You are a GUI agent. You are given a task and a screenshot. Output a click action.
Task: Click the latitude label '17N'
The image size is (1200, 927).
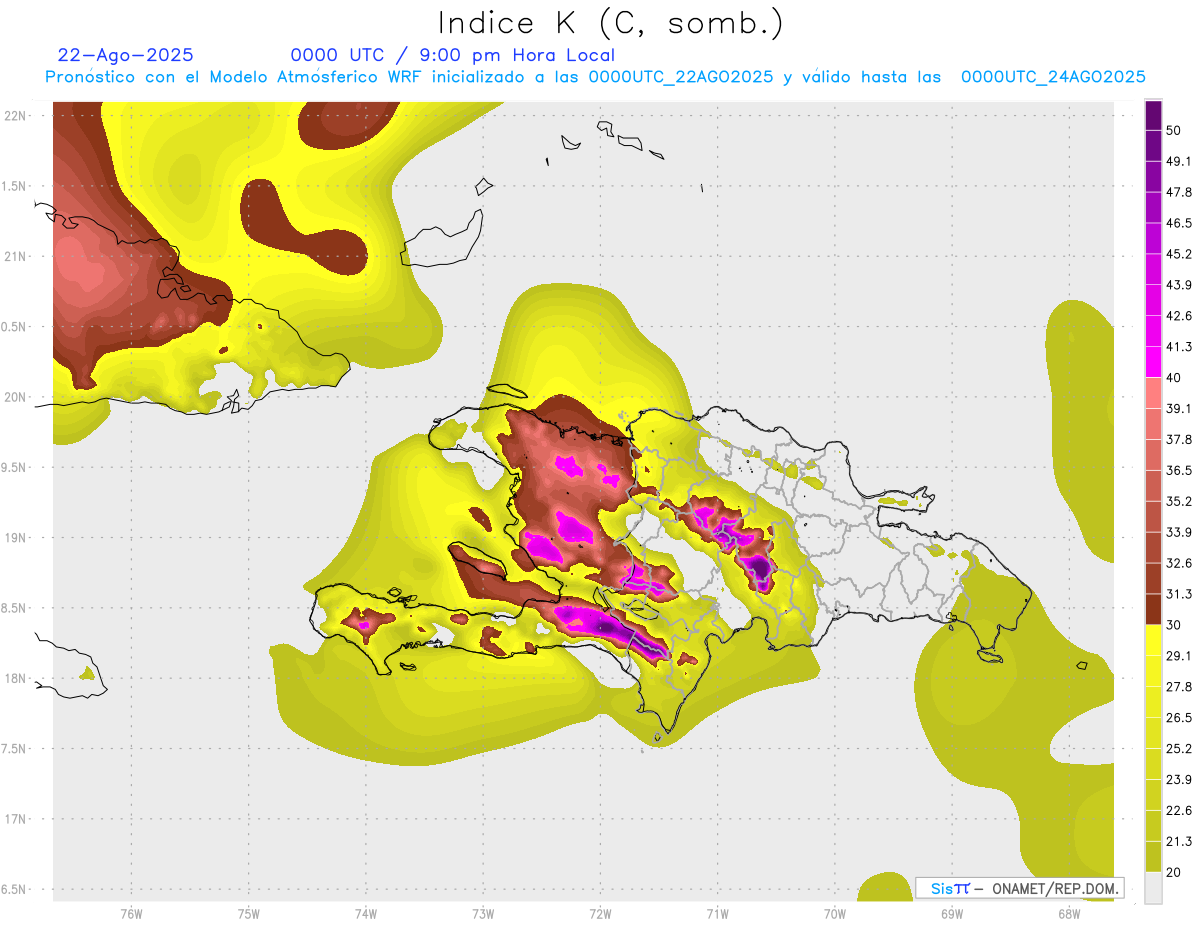[15, 819]
